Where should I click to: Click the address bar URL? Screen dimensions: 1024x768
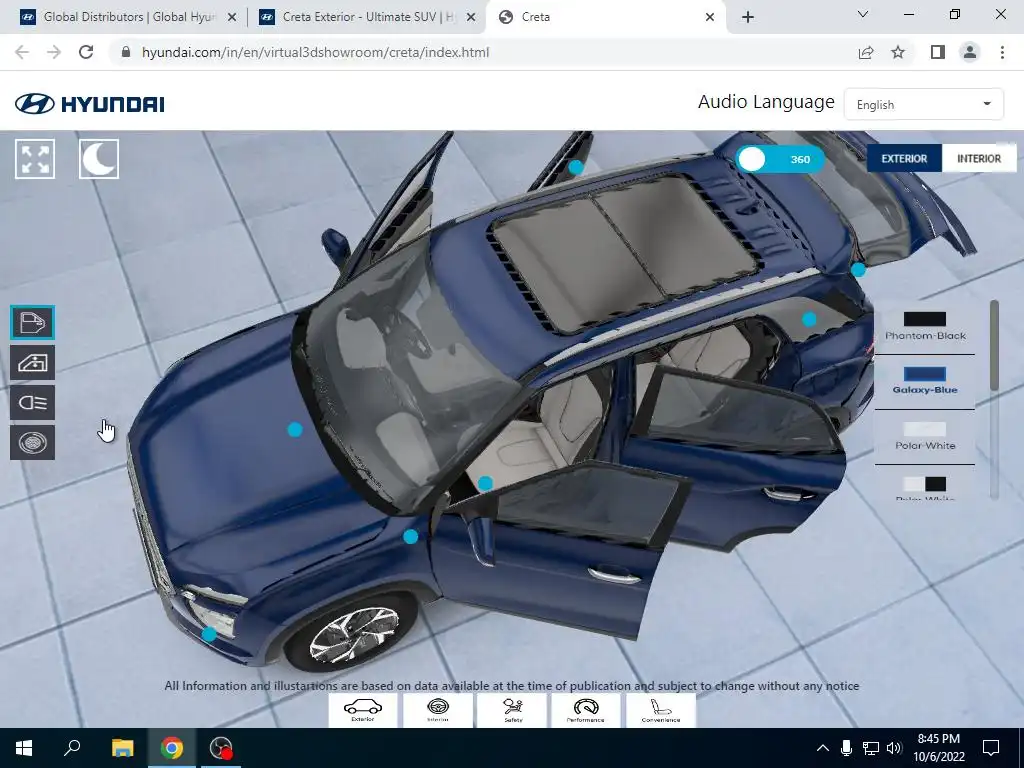tap(315, 52)
